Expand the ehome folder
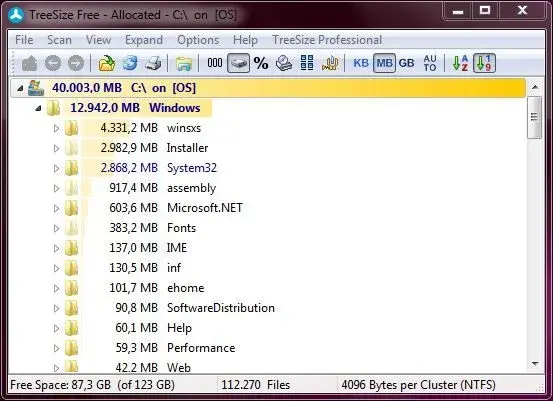 click(56, 288)
